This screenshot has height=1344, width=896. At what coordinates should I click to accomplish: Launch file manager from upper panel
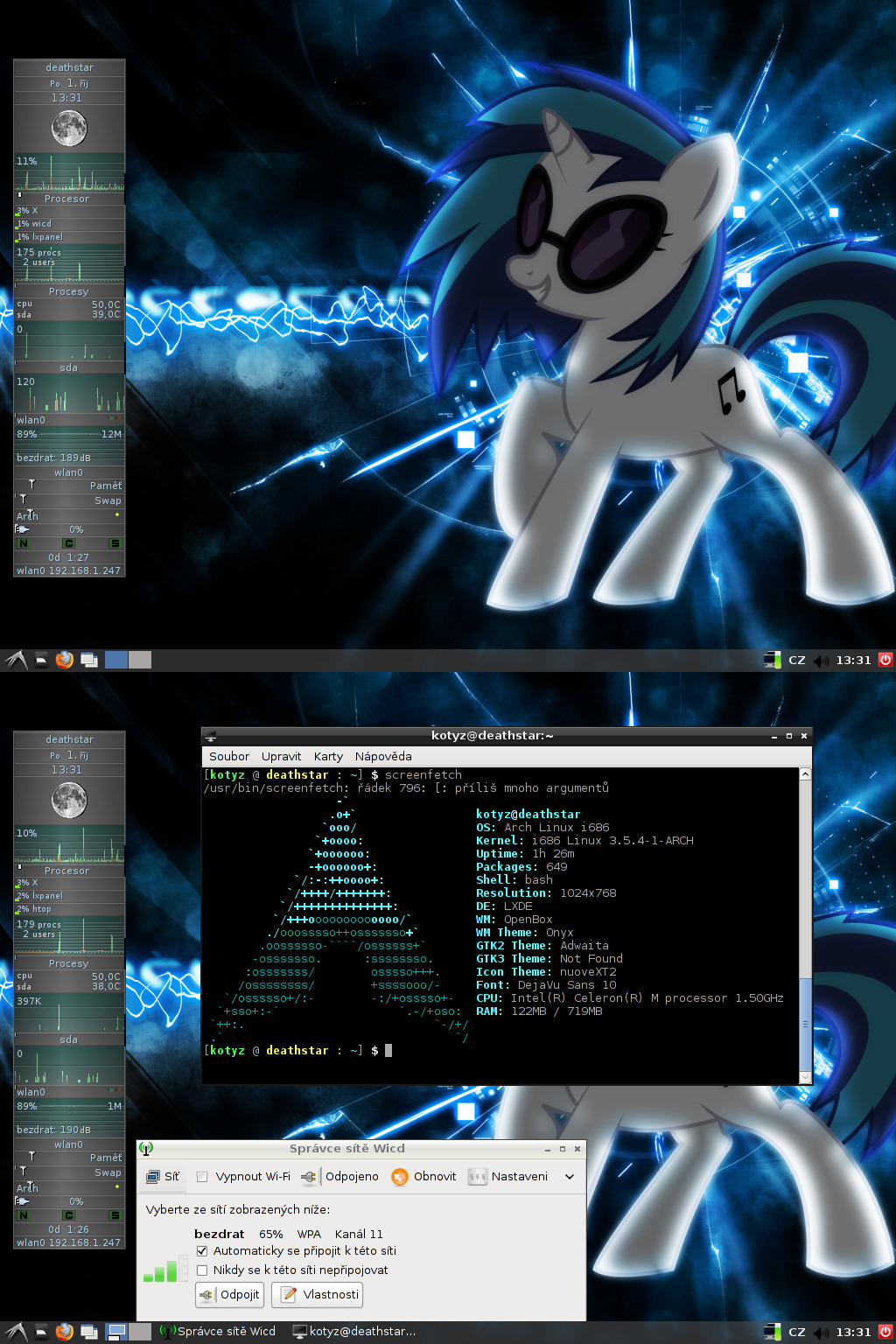(41, 660)
